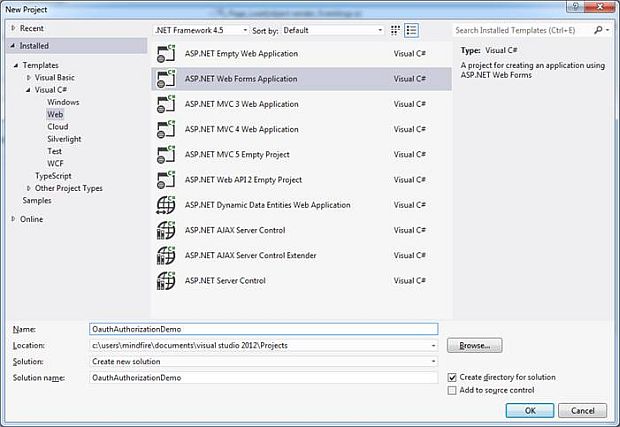Select ASP.NET MVC 5 Empty Project text

(237, 155)
